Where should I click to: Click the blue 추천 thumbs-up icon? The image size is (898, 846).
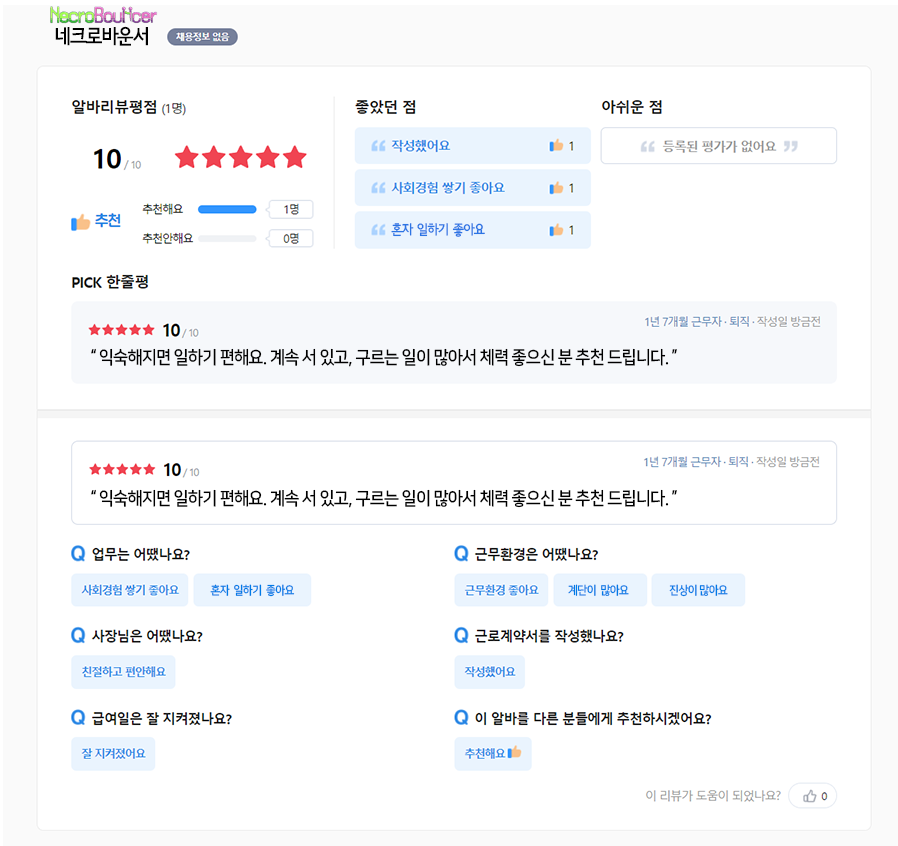click(81, 222)
